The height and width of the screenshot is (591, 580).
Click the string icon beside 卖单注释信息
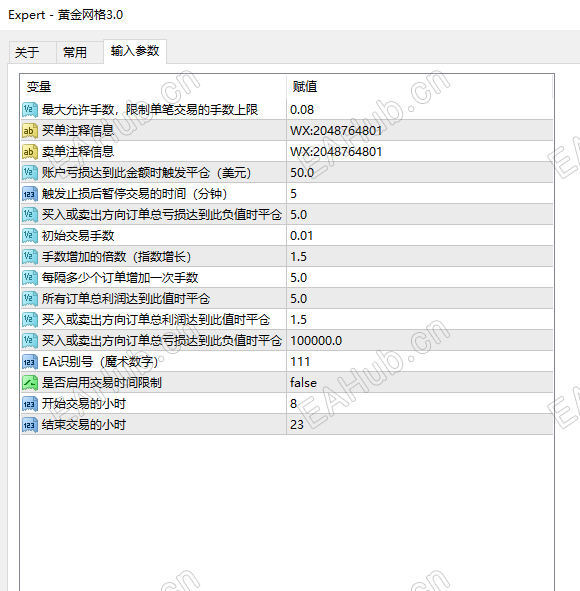tap(30, 152)
